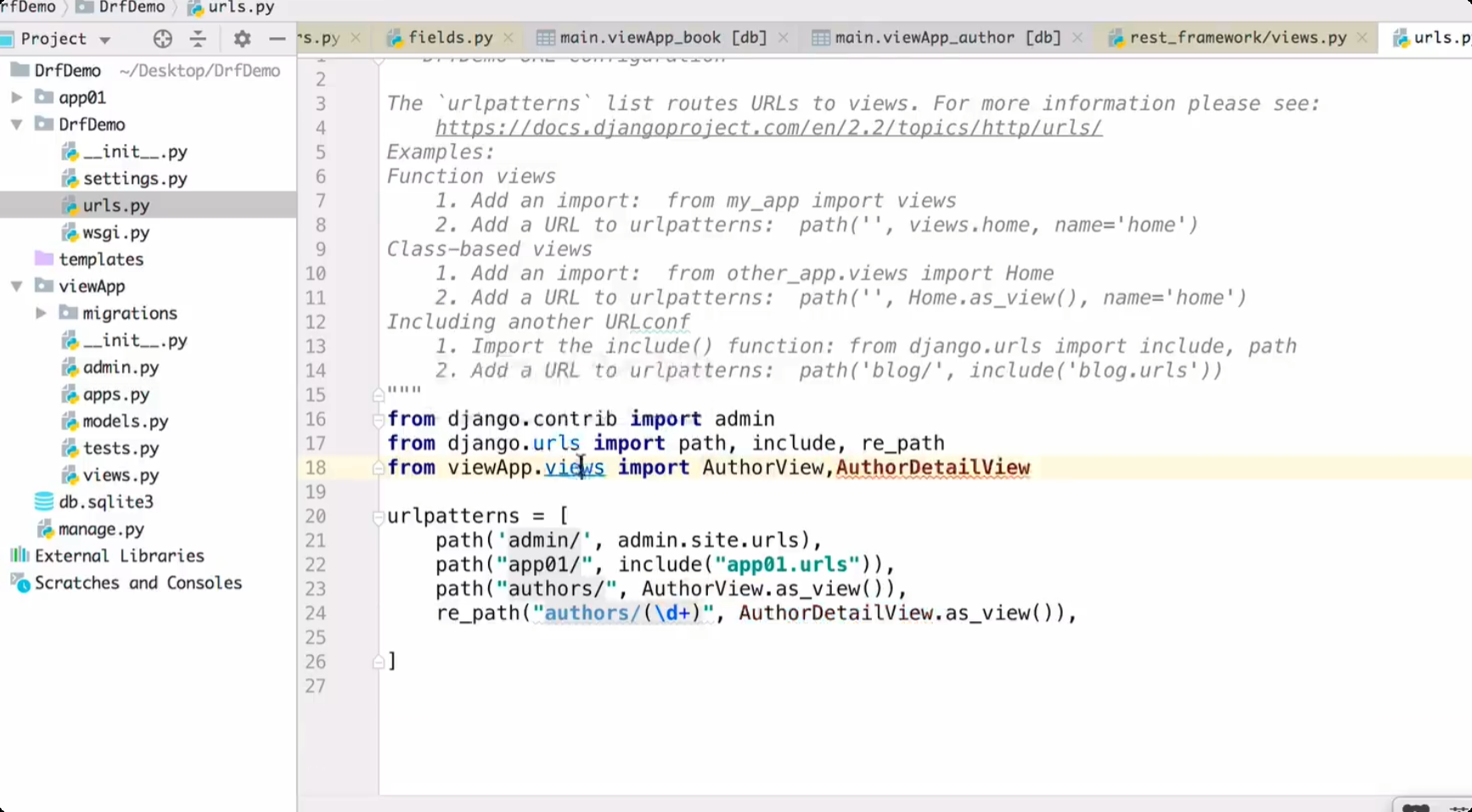
Task: Open db.sqlite3 database file
Action: (x=105, y=502)
